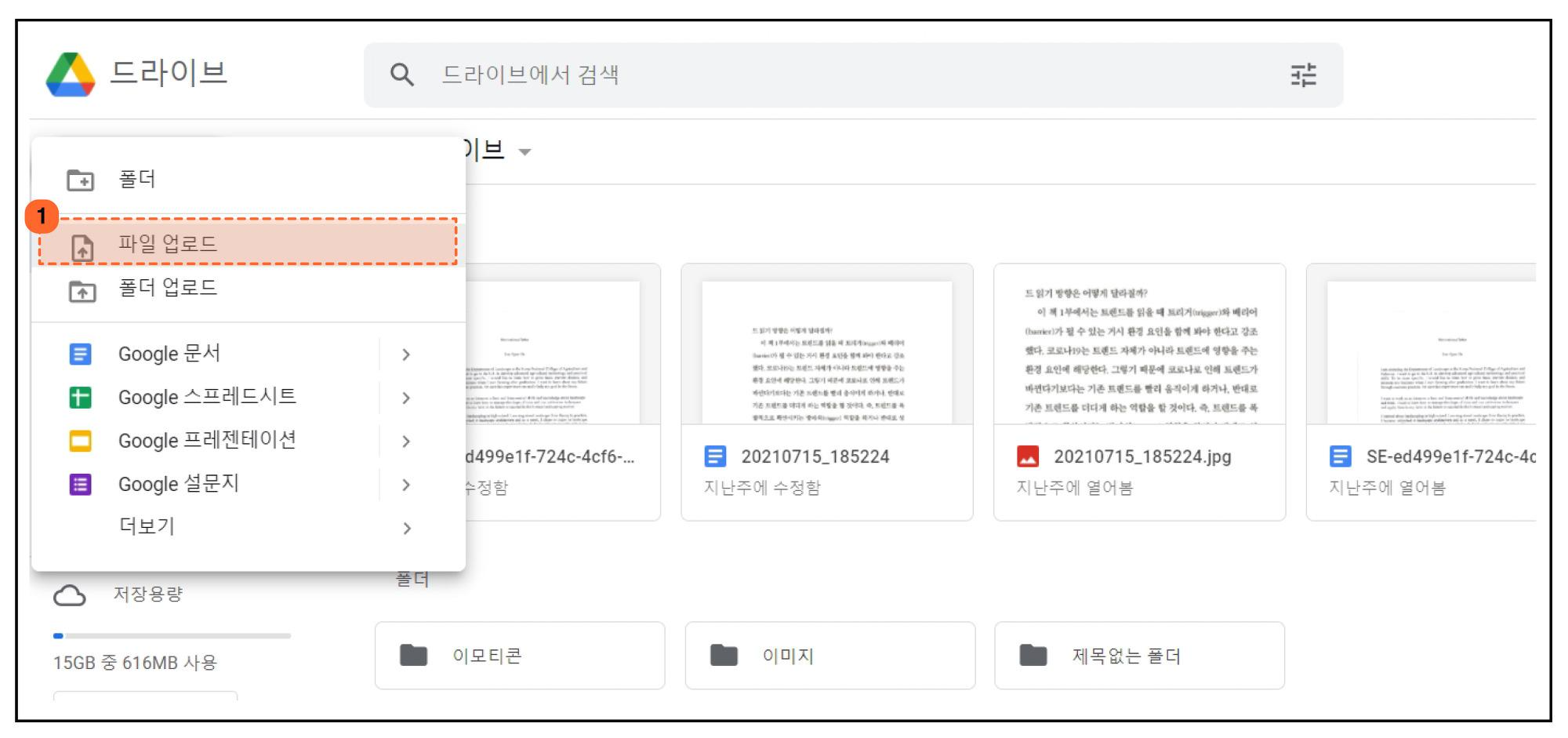Click the search magnifier icon

[401, 75]
